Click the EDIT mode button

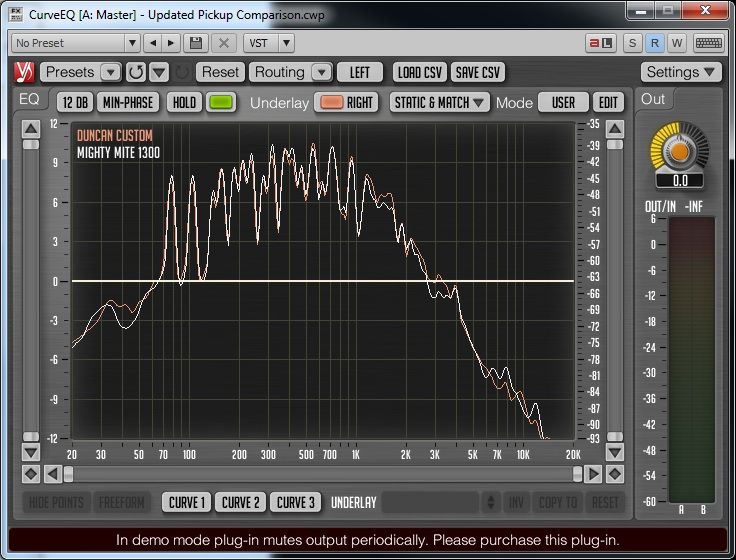[608, 102]
